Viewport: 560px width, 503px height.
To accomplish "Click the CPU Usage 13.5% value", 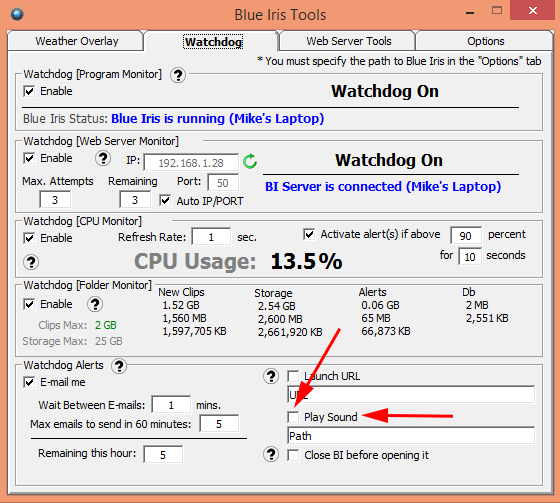I will click(306, 261).
